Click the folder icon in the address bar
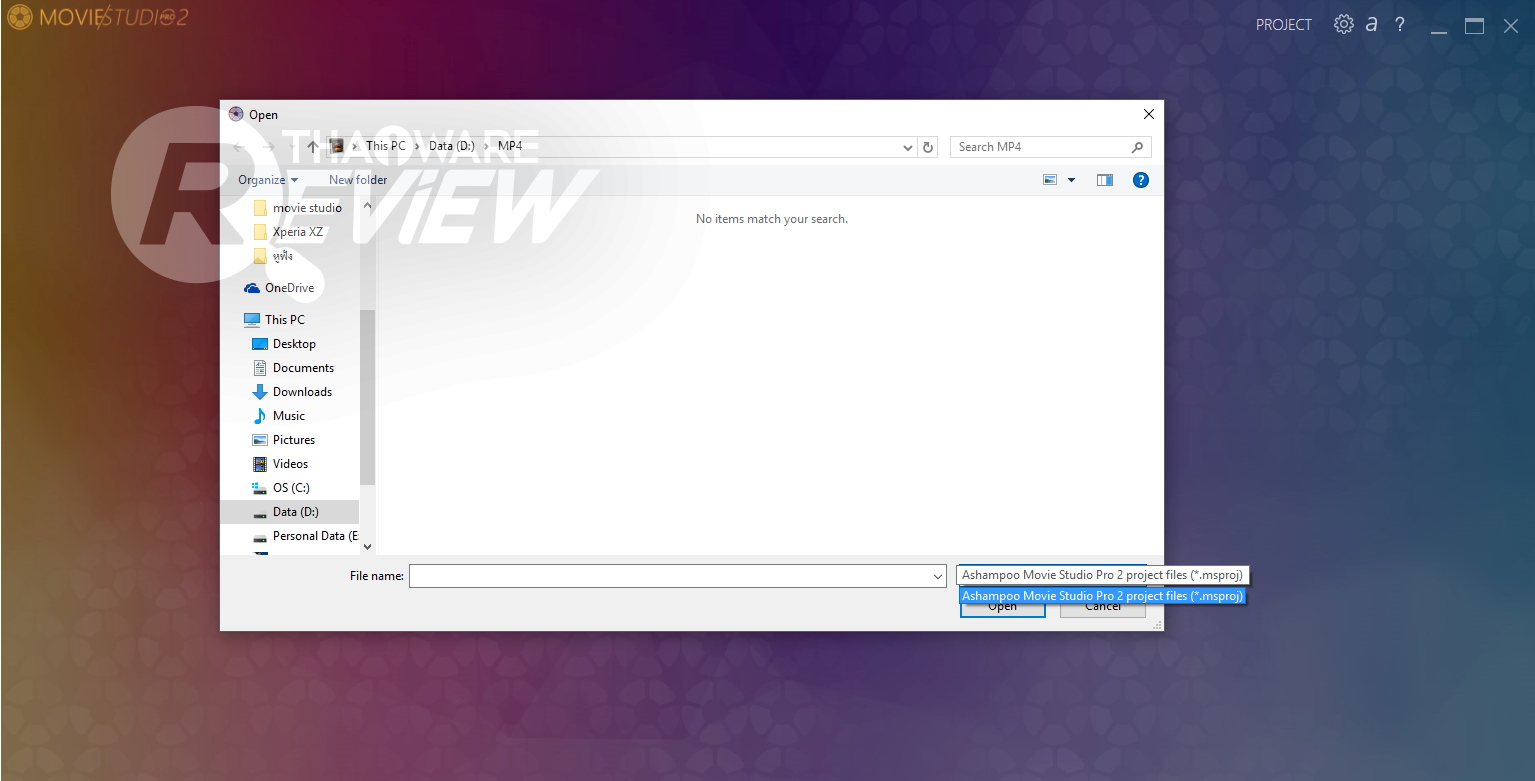 pyautogui.click(x=337, y=146)
